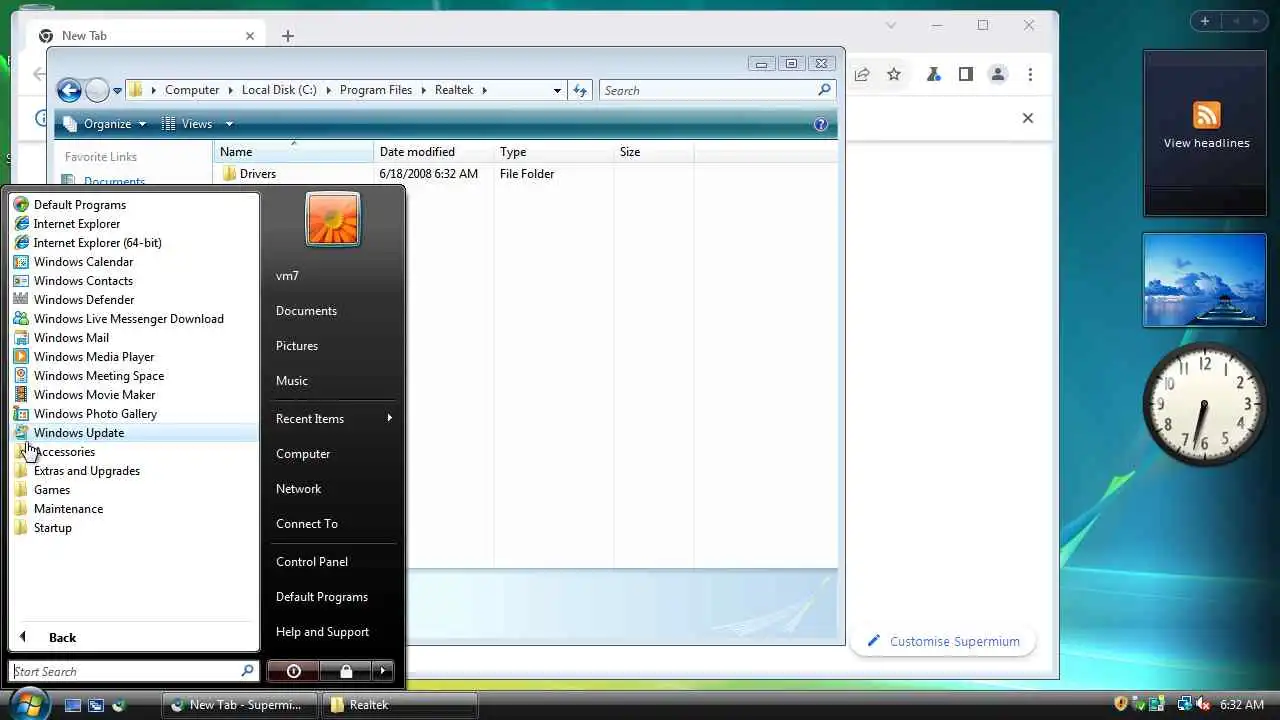
Task: Select Program Files in address breadcrumb
Action: pos(376,90)
